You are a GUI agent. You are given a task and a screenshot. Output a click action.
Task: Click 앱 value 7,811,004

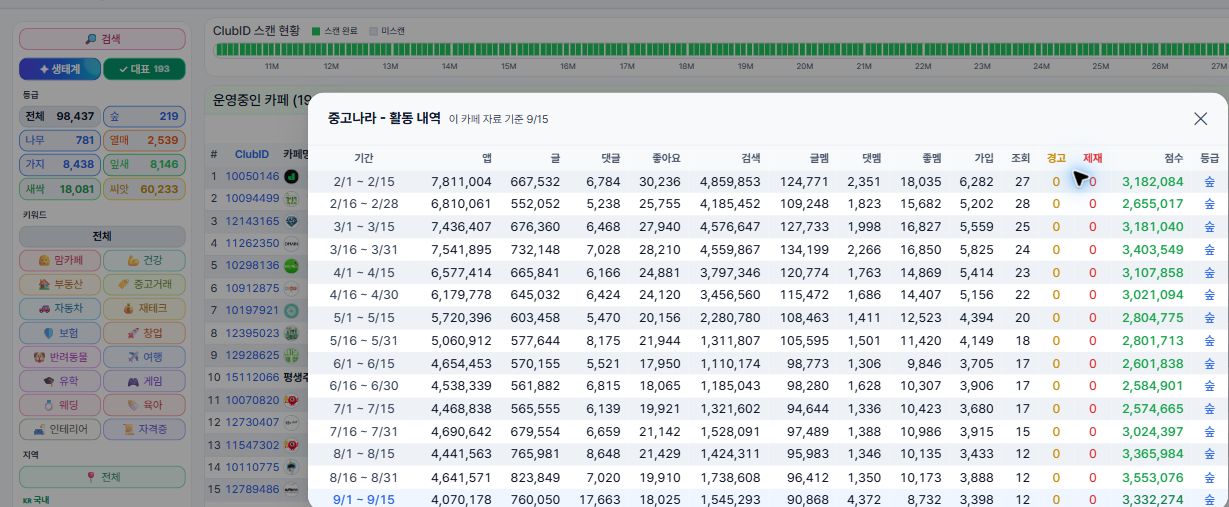[461, 182]
